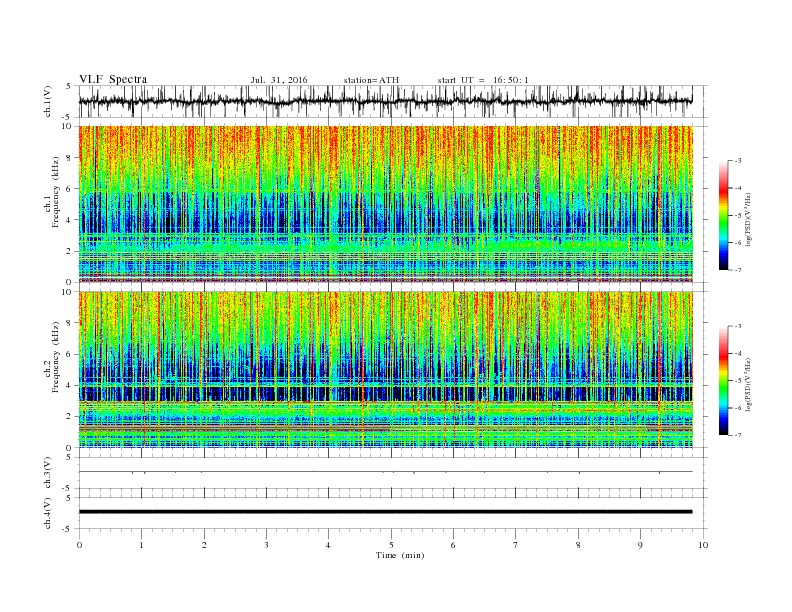Click the thick black ch.4 voltage trace
The image size is (792, 612).
386,512
